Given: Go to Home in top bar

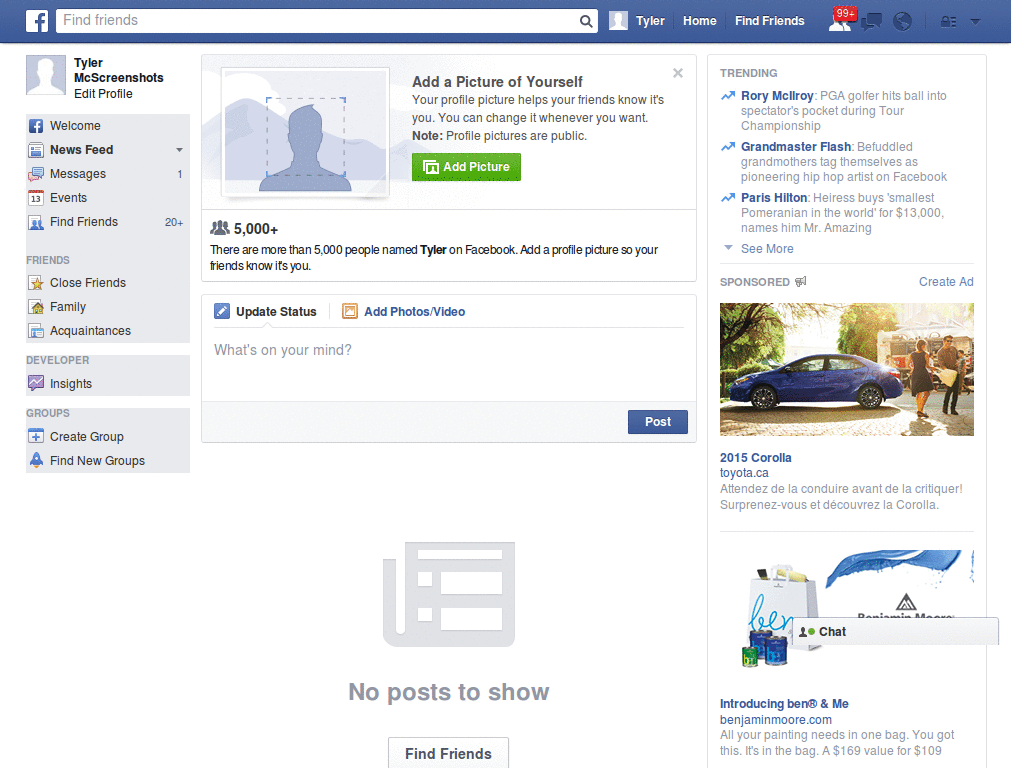Looking at the screenshot, I should point(699,21).
